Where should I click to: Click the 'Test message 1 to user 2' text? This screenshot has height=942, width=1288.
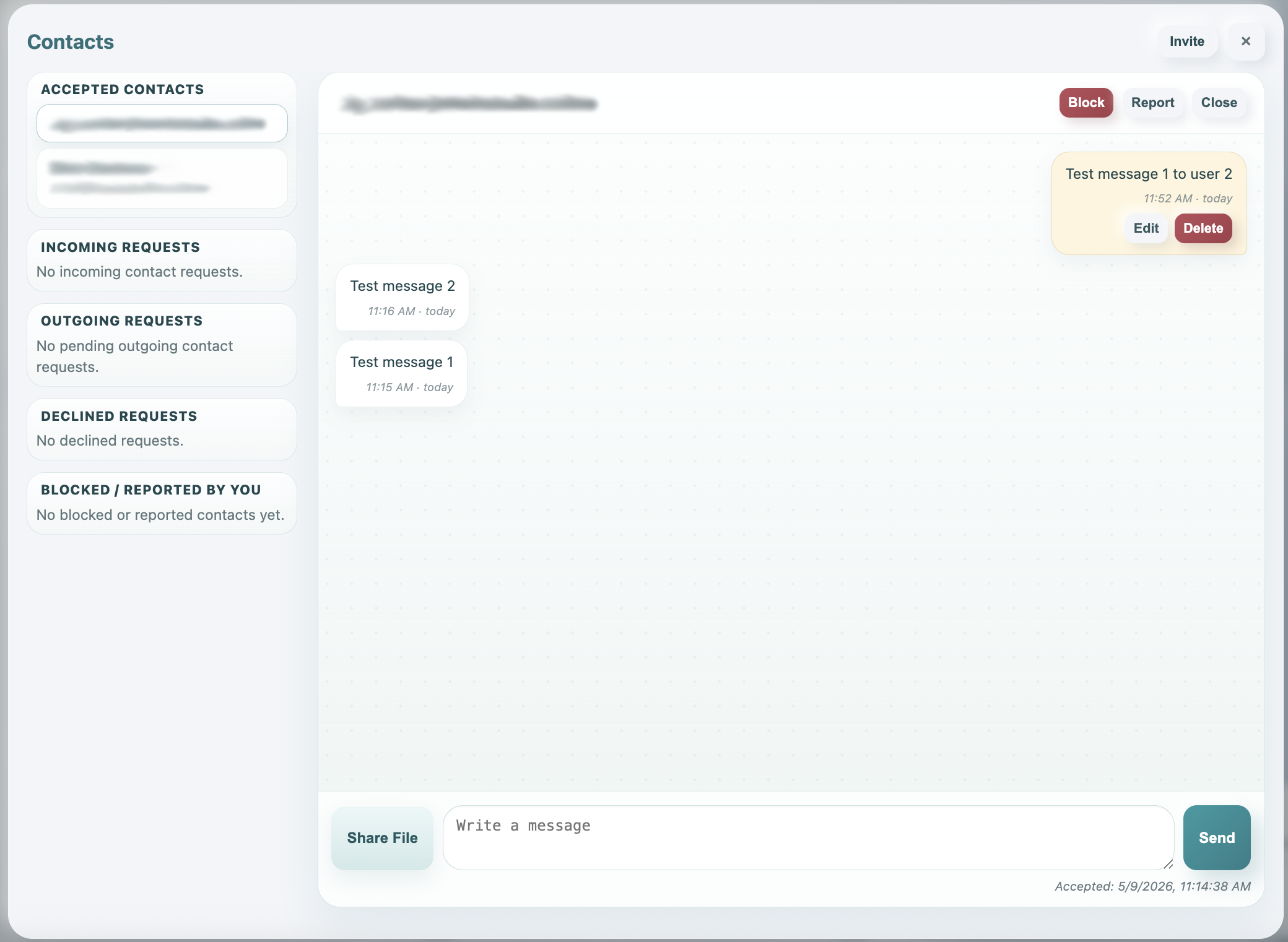pyautogui.click(x=1149, y=174)
